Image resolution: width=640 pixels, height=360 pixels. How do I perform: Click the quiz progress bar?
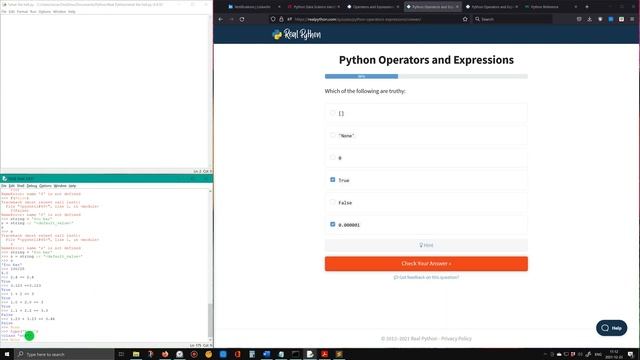click(x=426, y=76)
